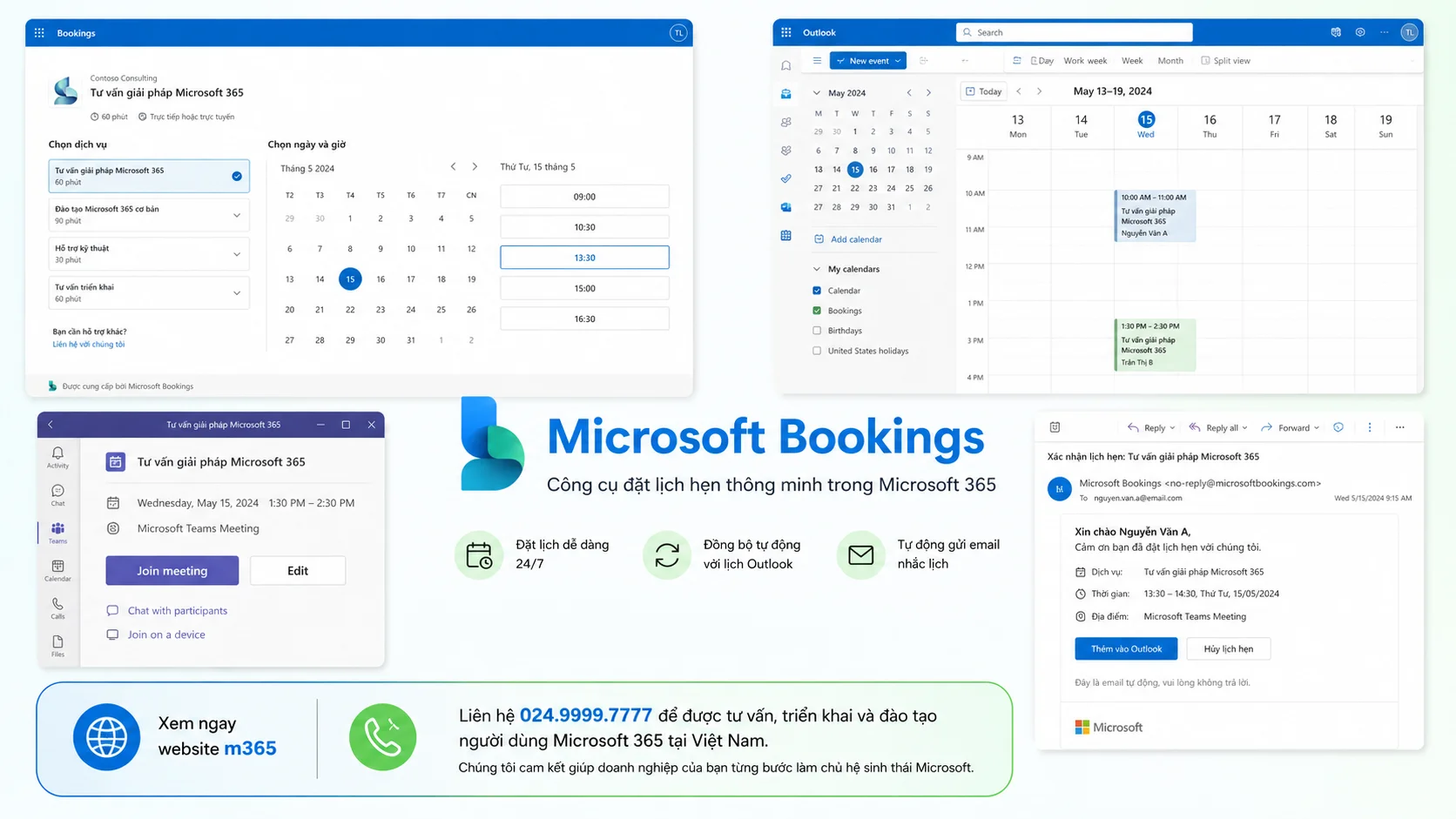Switch Outlook calendar to Work week view
The width and height of the screenshot is (1456, 819).
point(1085,61)
